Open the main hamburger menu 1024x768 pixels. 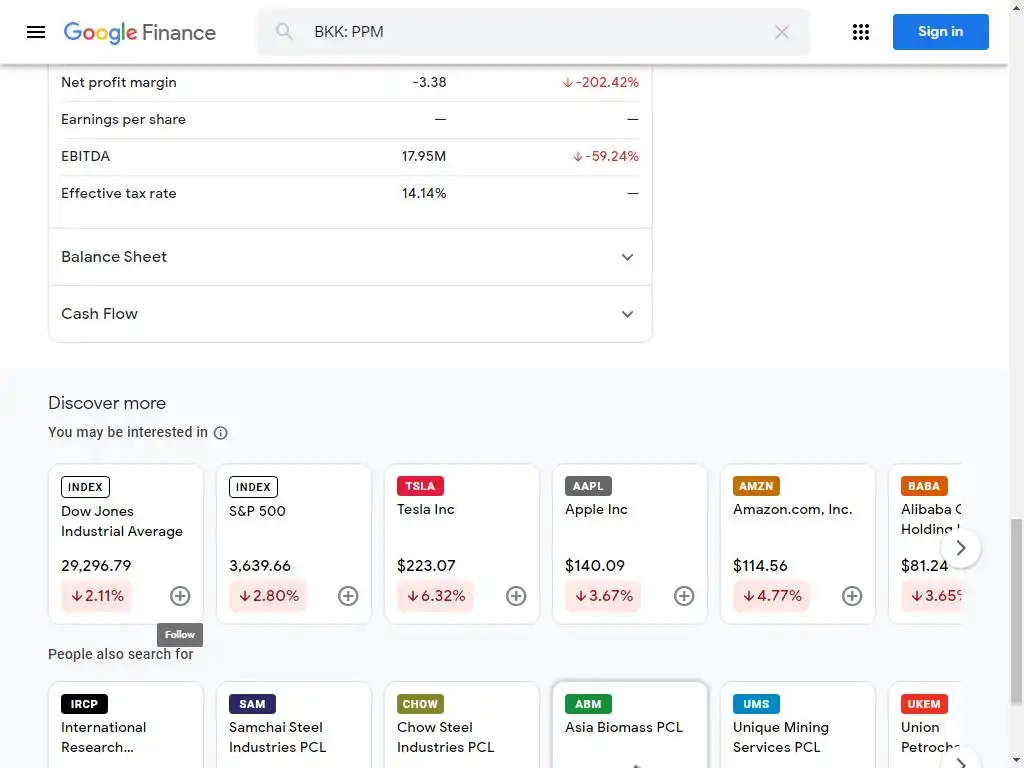pos(36,32)
